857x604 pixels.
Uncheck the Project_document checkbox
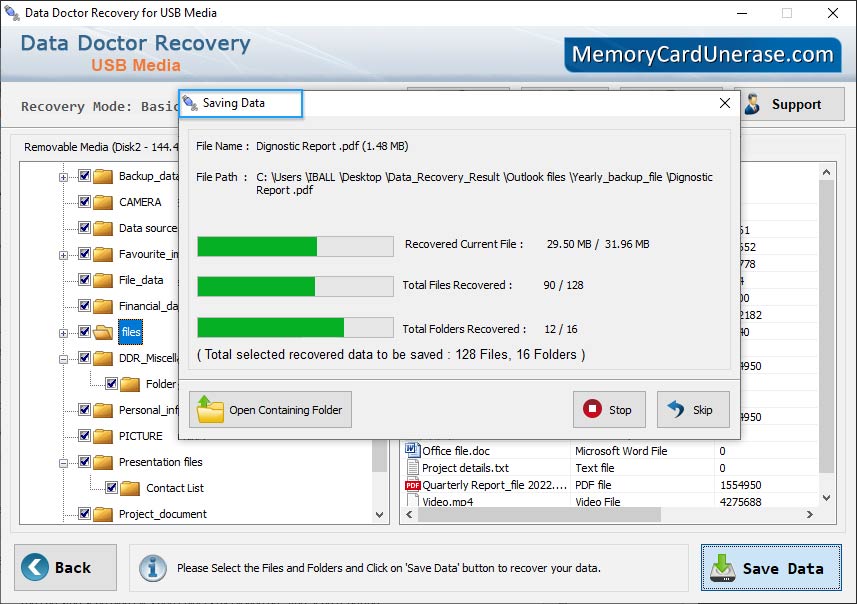(x=84, y=513)
